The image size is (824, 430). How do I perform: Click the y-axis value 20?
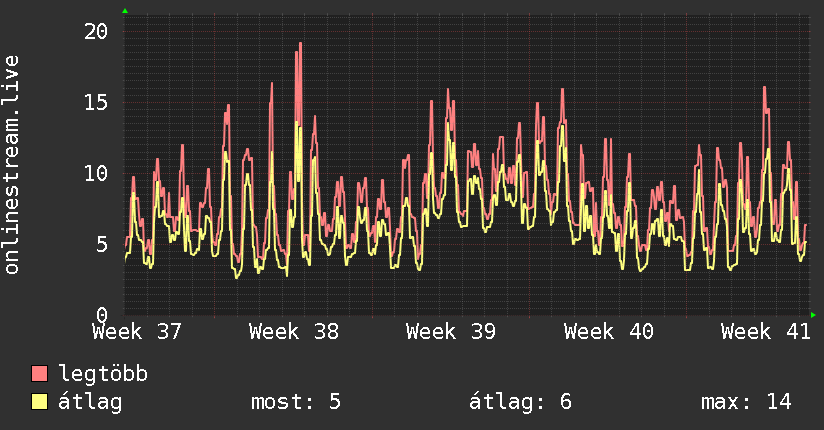point(96,32)
